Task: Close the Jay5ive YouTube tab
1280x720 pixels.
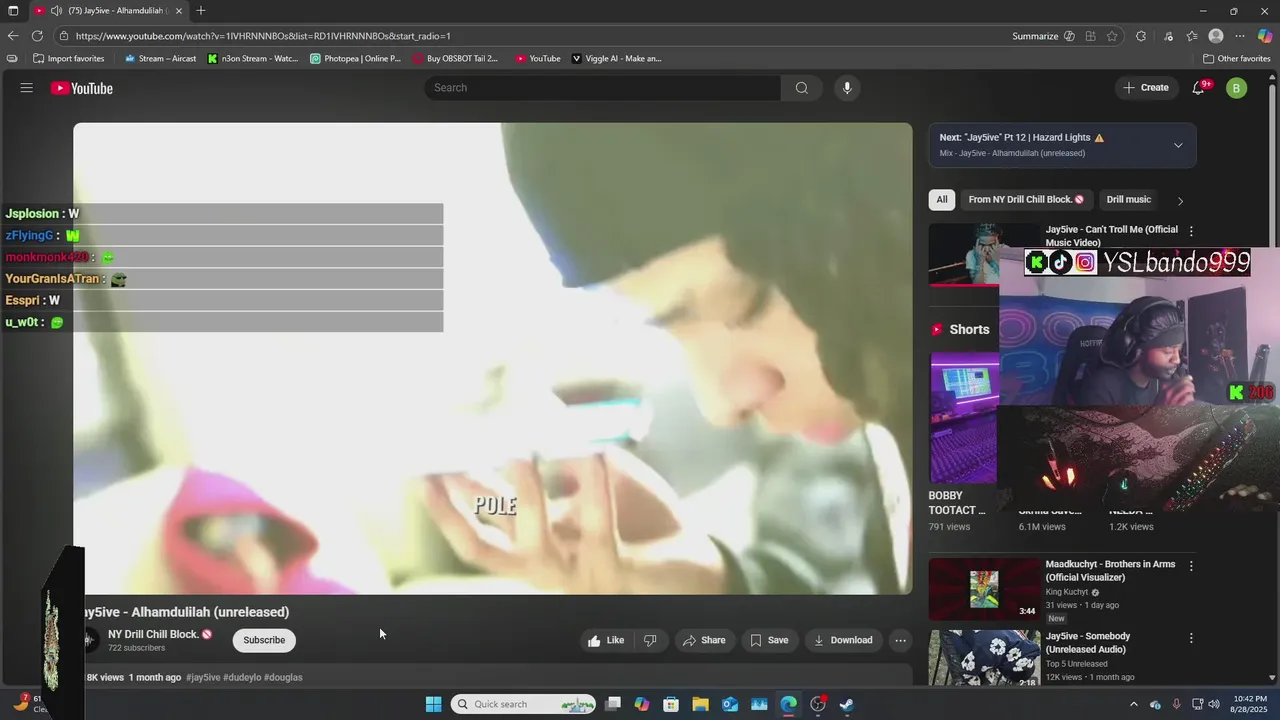Action: tap(179, 11)
